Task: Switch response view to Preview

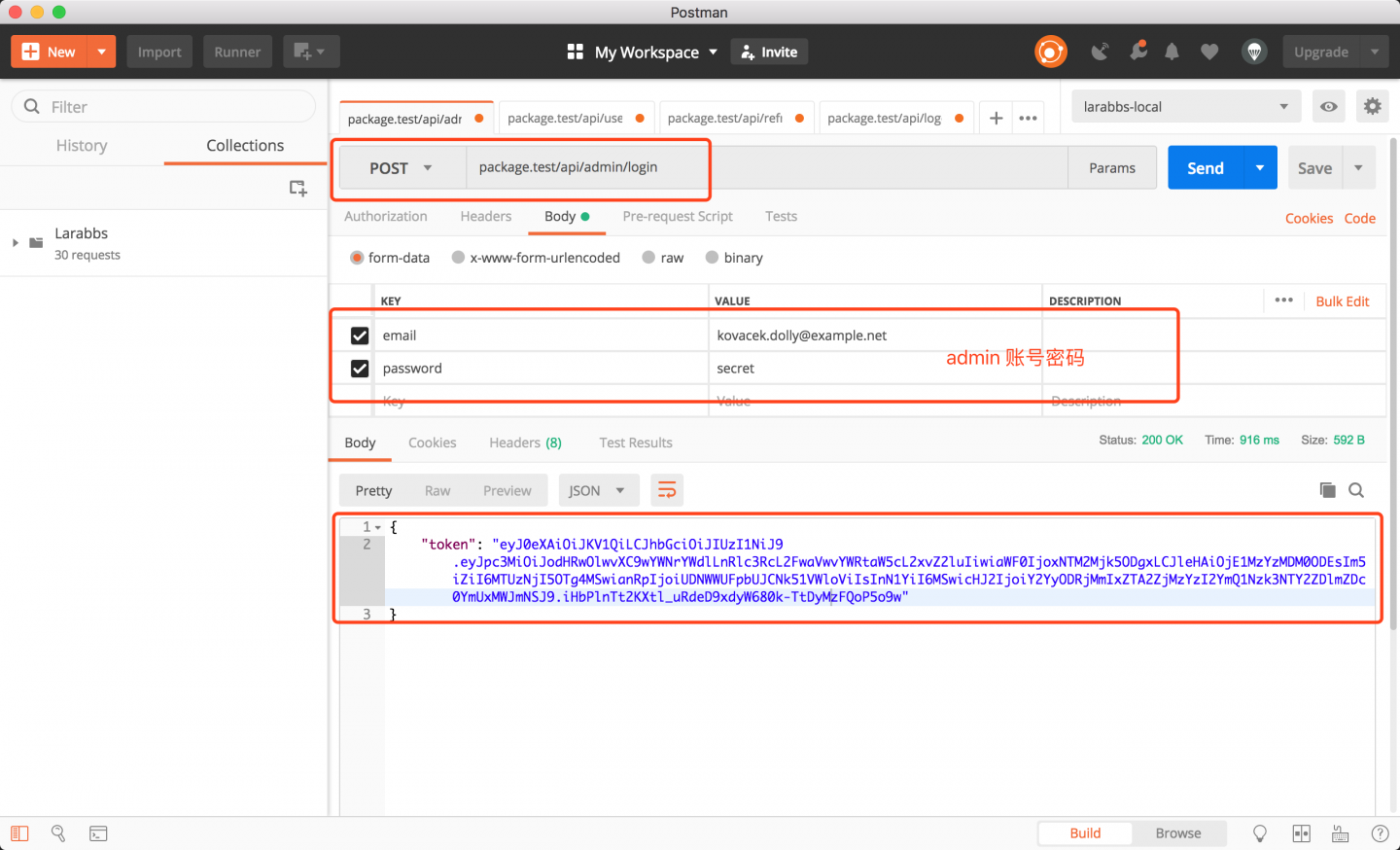Action: point(507,491)
